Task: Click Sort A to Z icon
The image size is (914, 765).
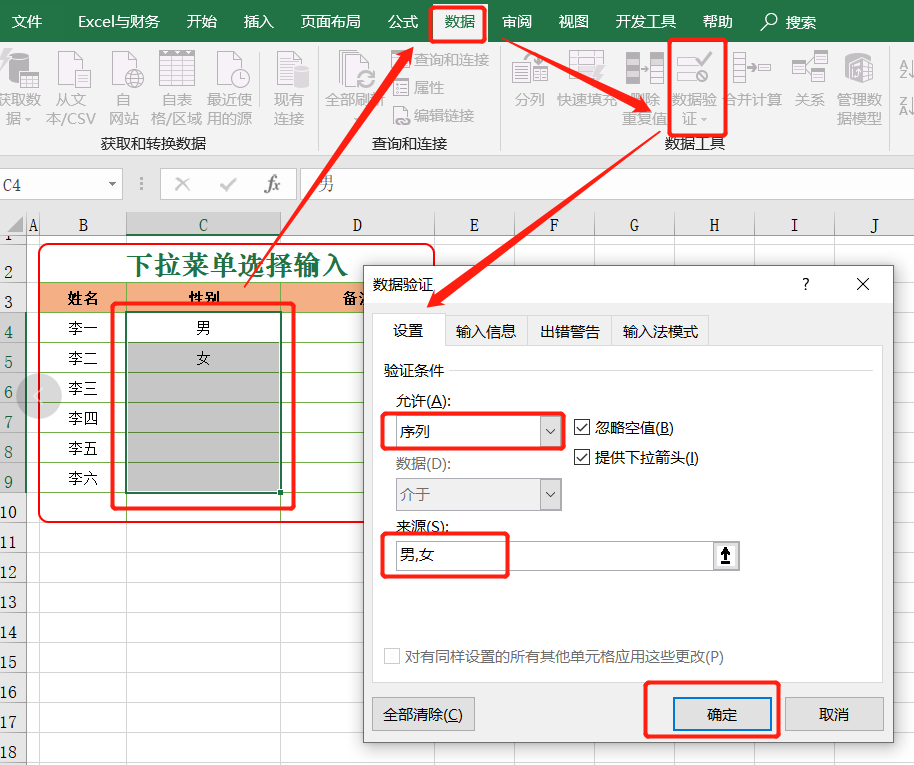Action: (906, 69)
